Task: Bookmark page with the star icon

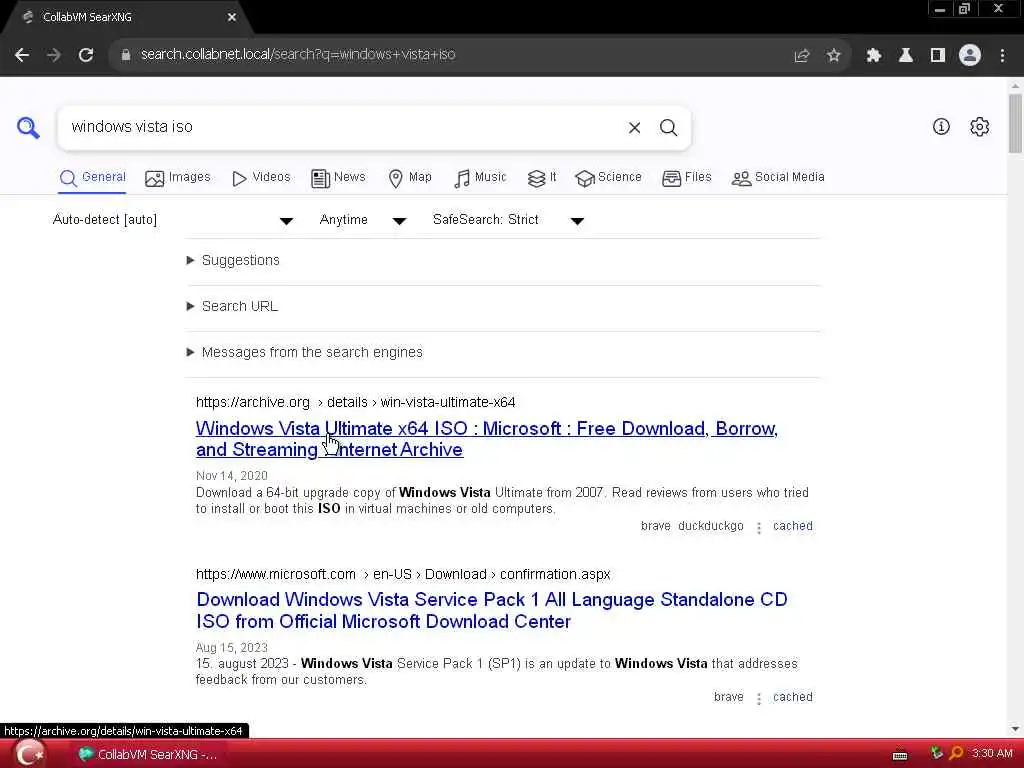Action: (833, 56)
